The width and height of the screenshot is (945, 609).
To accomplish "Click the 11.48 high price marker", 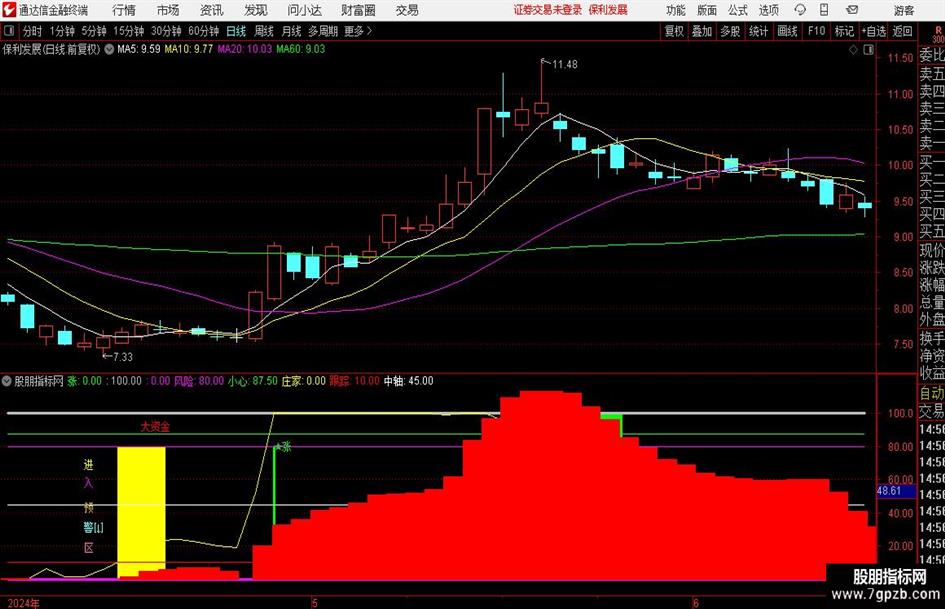I will point(565,65).
